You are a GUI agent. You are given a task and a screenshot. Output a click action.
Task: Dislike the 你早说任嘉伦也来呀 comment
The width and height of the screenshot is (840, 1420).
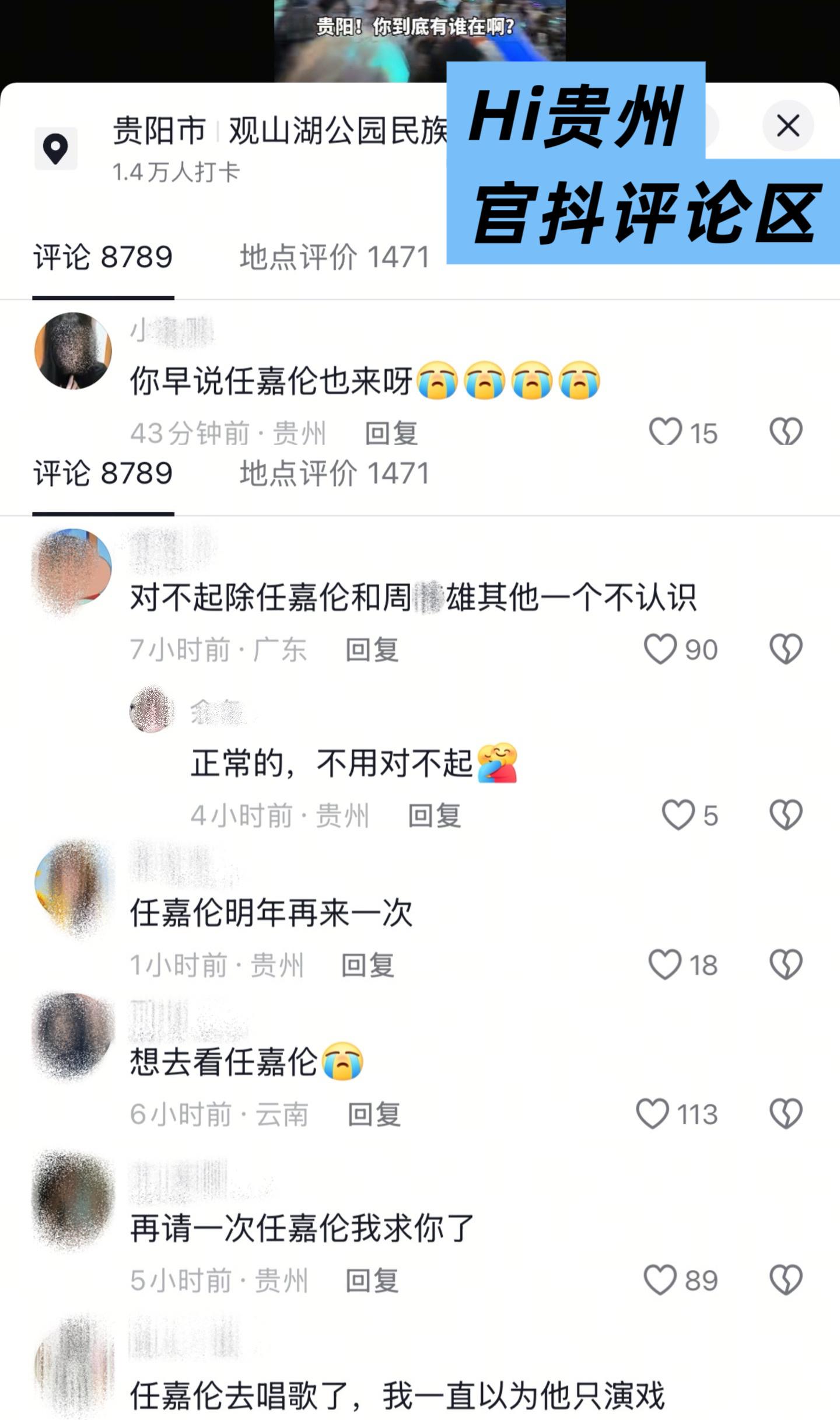[x=786, y=432]
